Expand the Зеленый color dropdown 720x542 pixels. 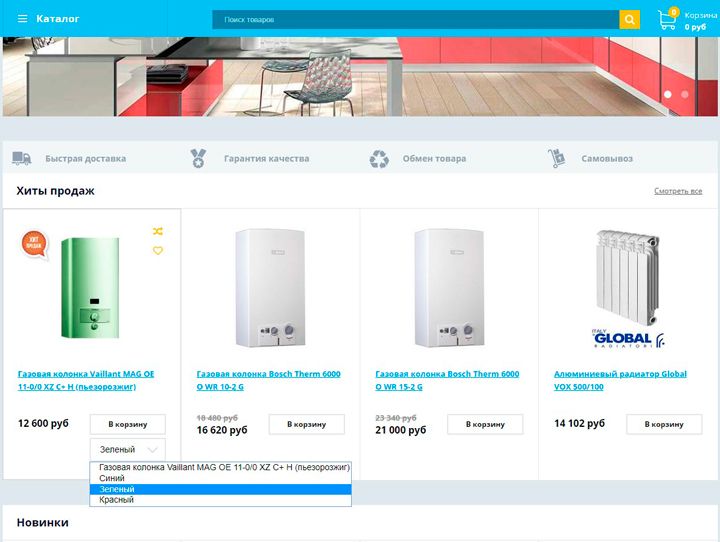click(127, 450)
